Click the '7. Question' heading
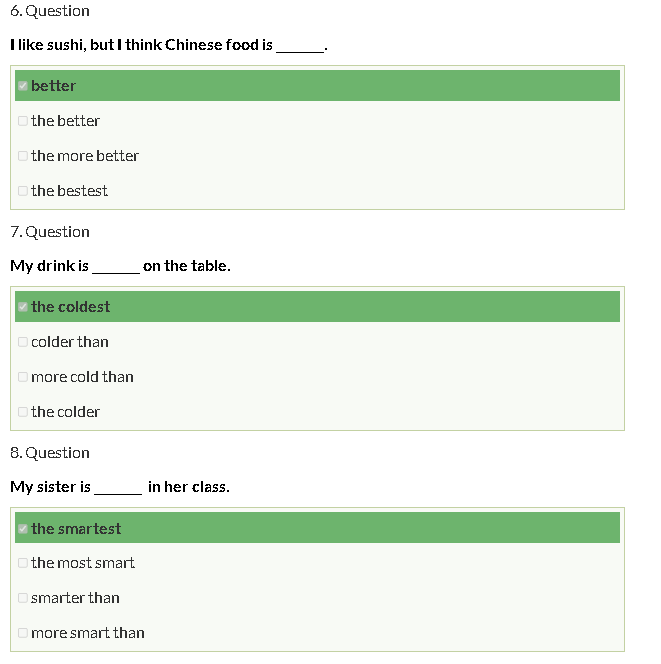Image resolution: width=661 pixels, height=664 pixels. tap(50, 232)
